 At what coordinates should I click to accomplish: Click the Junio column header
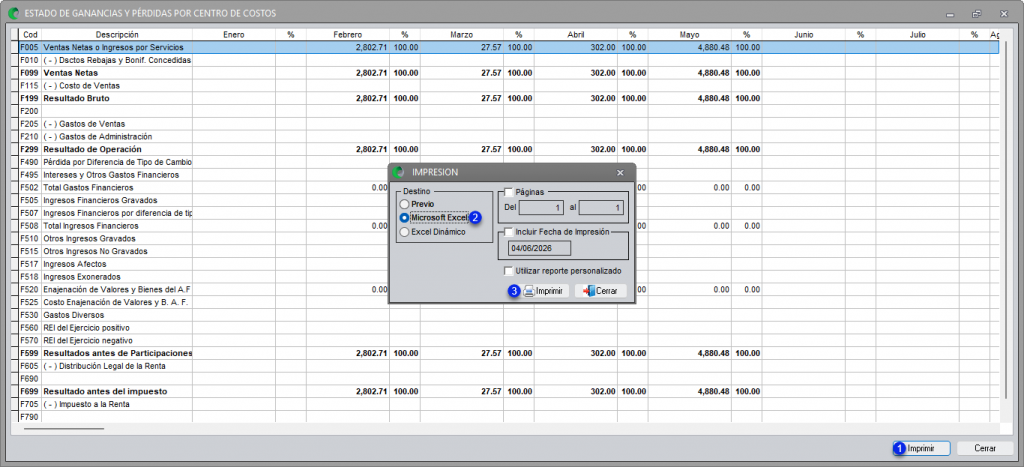tap(804, 35)
